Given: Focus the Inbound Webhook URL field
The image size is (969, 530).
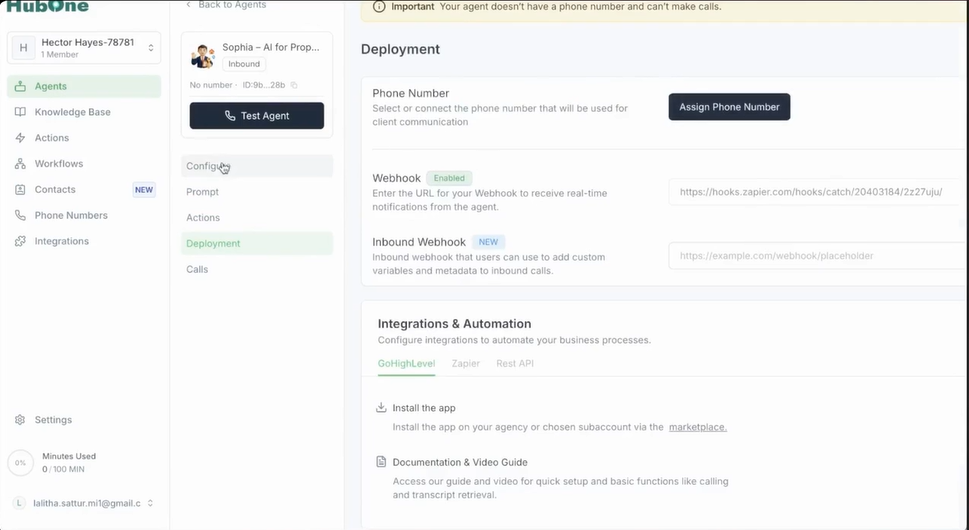Looking at the screenshot, I should coord(818,256).
